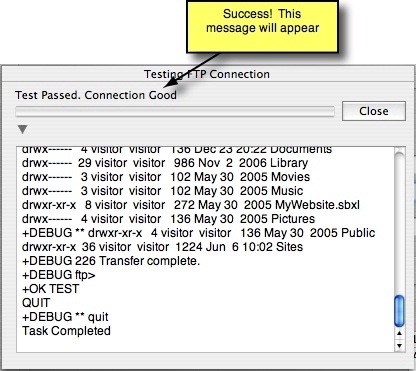
Task: Click the 'QUIT' log line
Action: click(36, 303)
